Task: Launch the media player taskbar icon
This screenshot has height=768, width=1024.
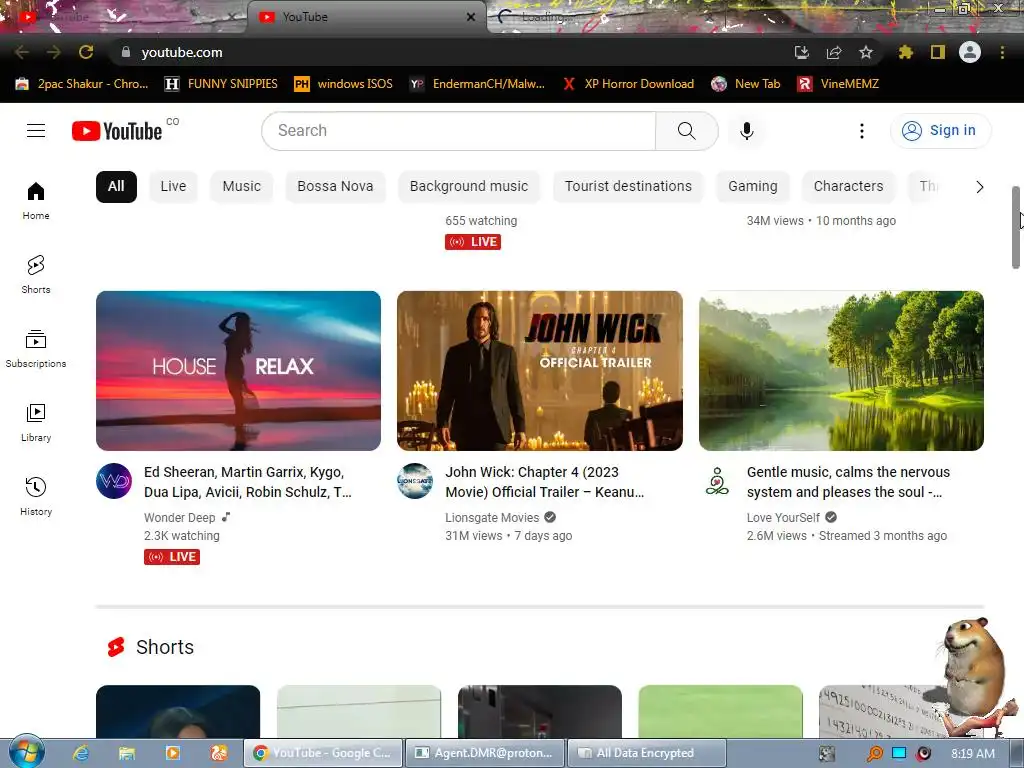Action: click(172, 753)
